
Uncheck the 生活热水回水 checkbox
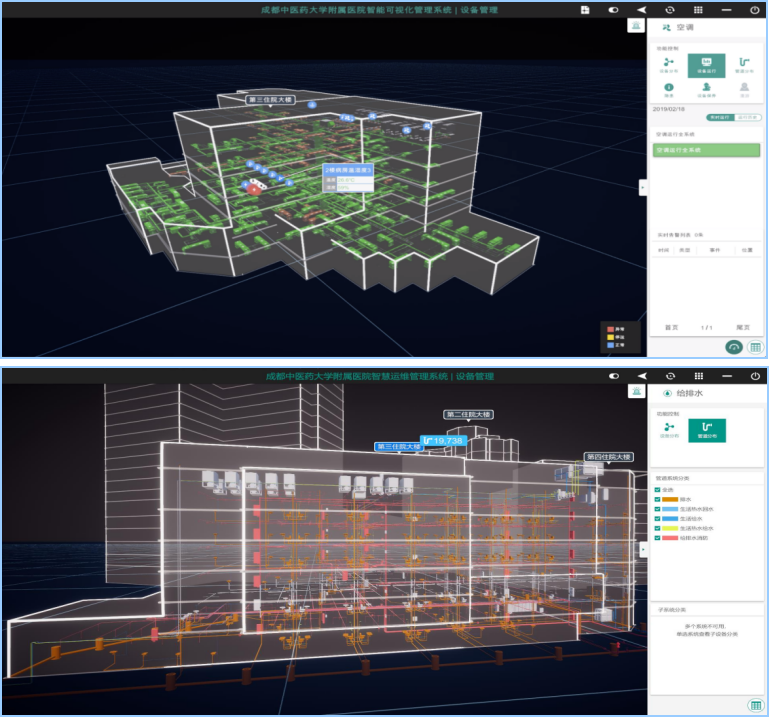656,509
